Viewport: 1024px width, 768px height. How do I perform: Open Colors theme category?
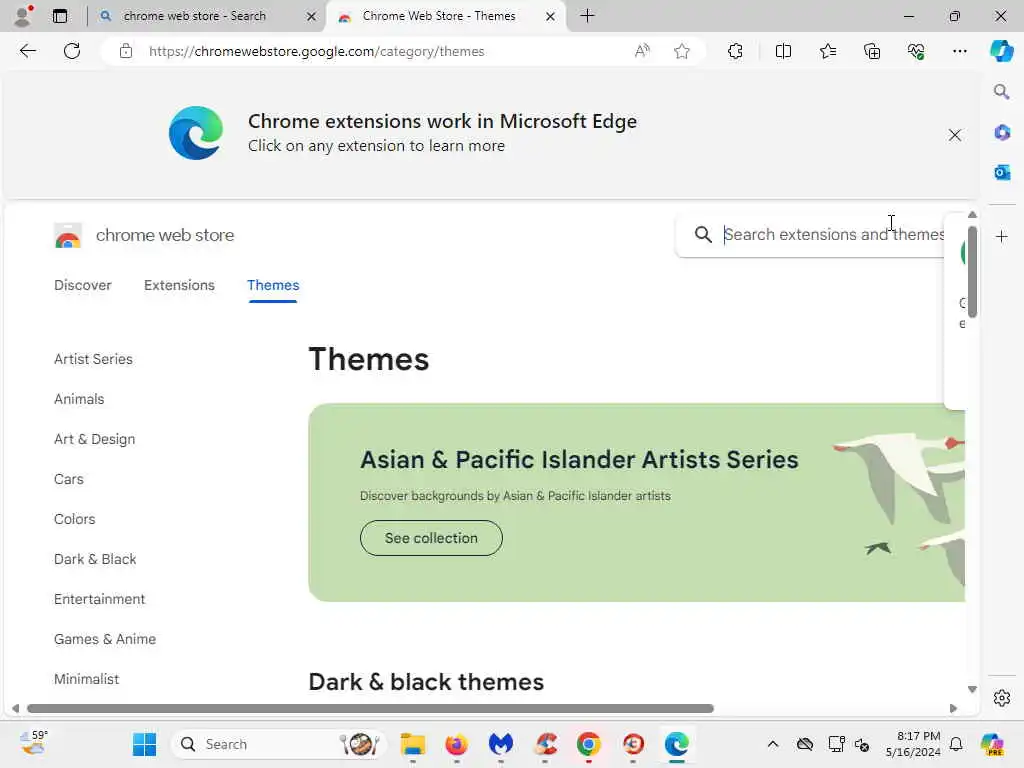[74, 519]
